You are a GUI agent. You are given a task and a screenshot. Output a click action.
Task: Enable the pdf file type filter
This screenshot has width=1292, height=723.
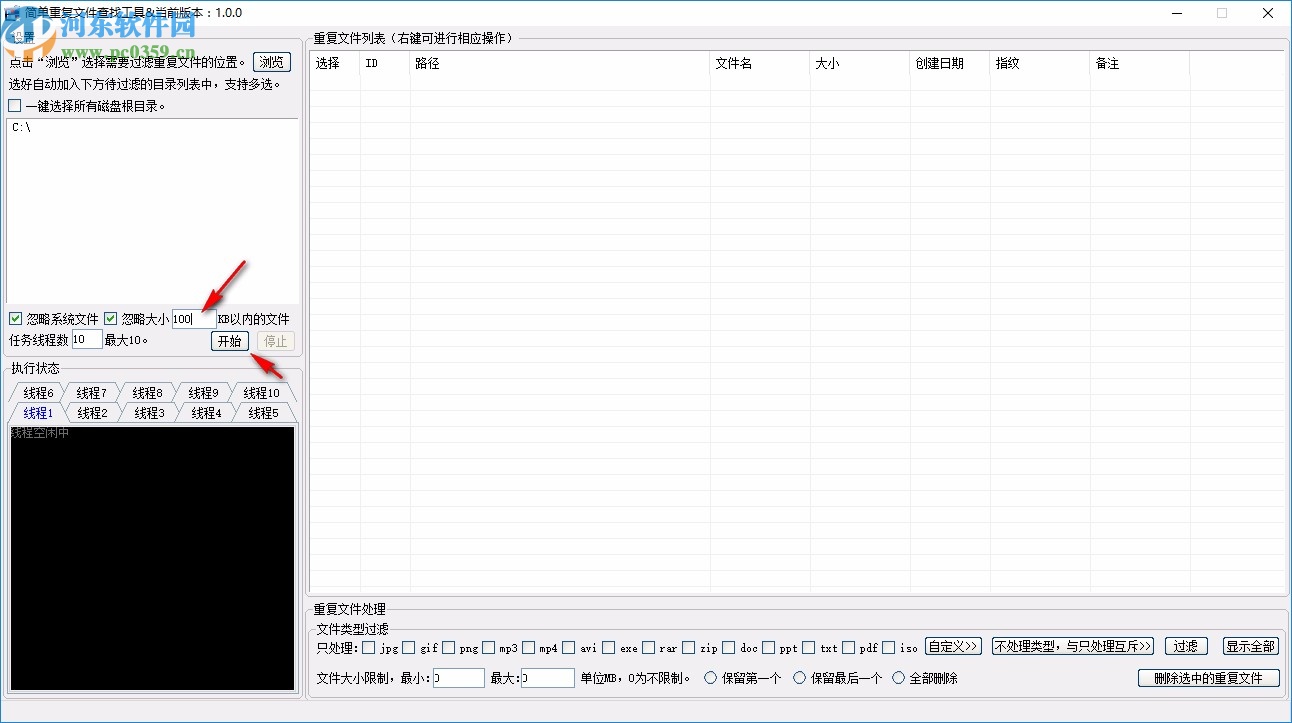(x=846, y=648)
